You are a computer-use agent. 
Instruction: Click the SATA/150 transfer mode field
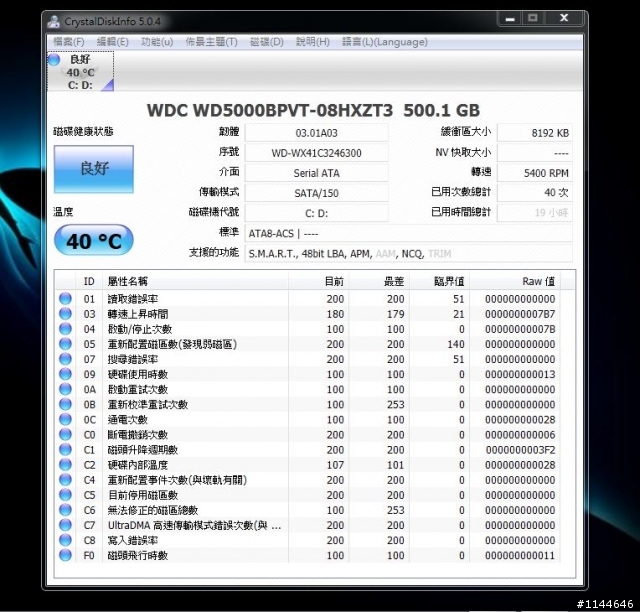316,193
